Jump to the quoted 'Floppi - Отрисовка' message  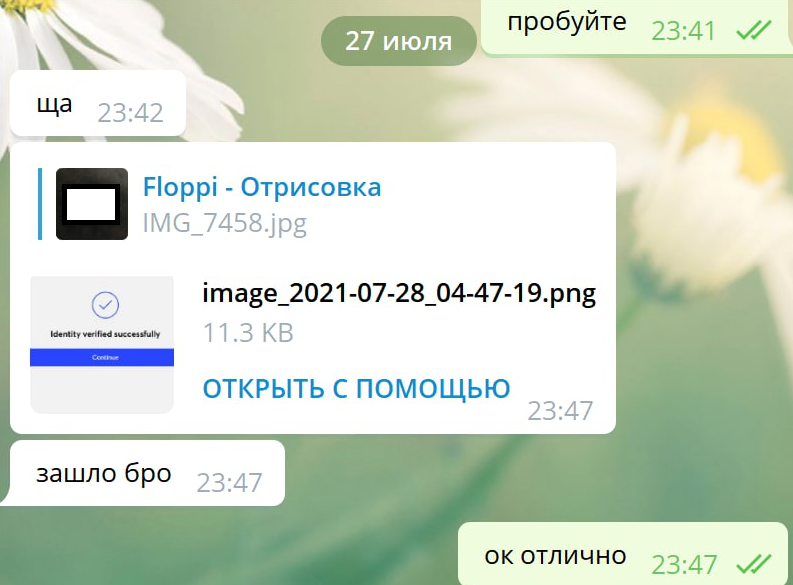[262, 187]
